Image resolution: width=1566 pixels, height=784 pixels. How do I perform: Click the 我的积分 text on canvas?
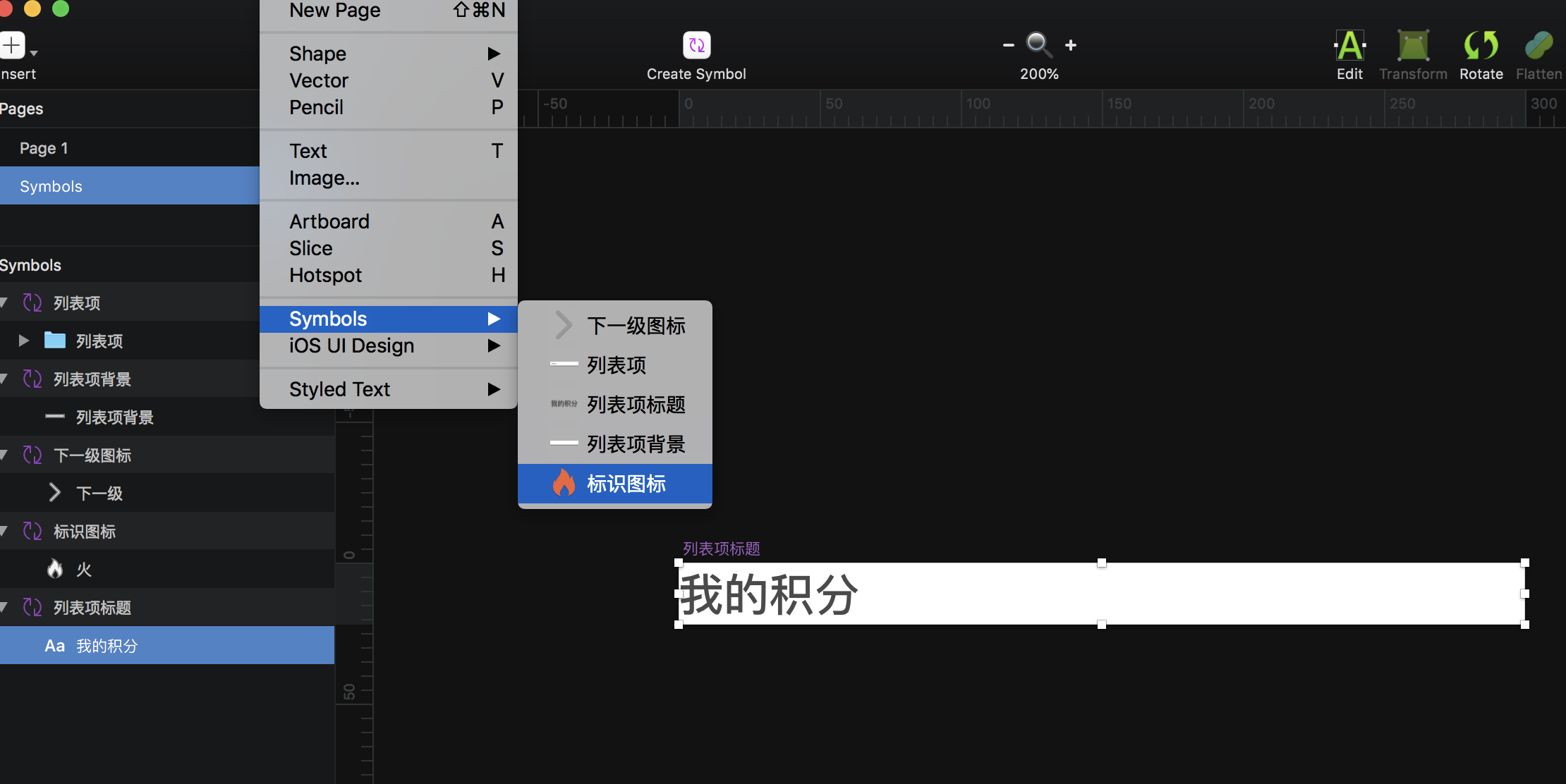(x=767, y=595)
